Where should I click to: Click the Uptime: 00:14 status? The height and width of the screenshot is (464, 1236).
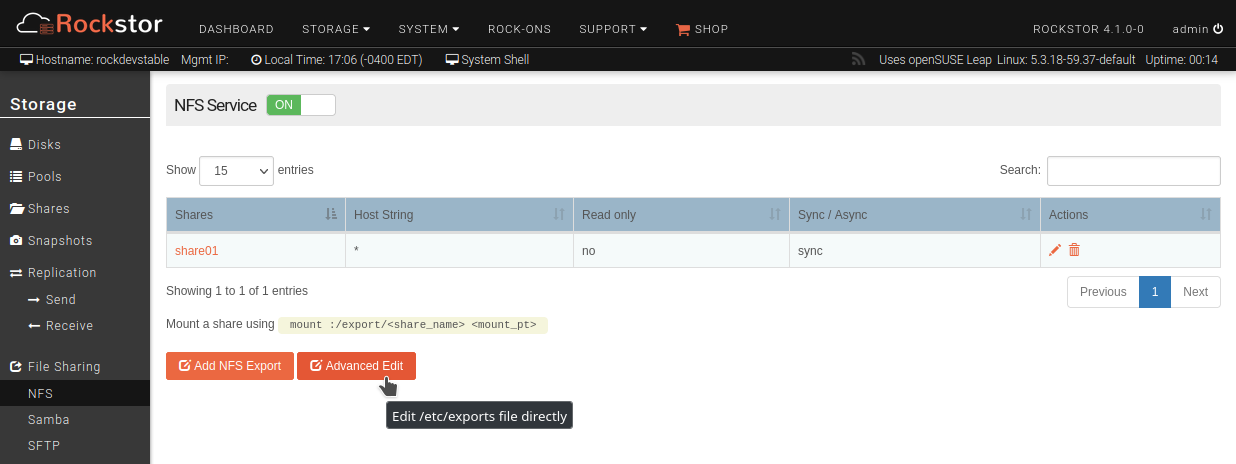click(x=1181, y=60)
